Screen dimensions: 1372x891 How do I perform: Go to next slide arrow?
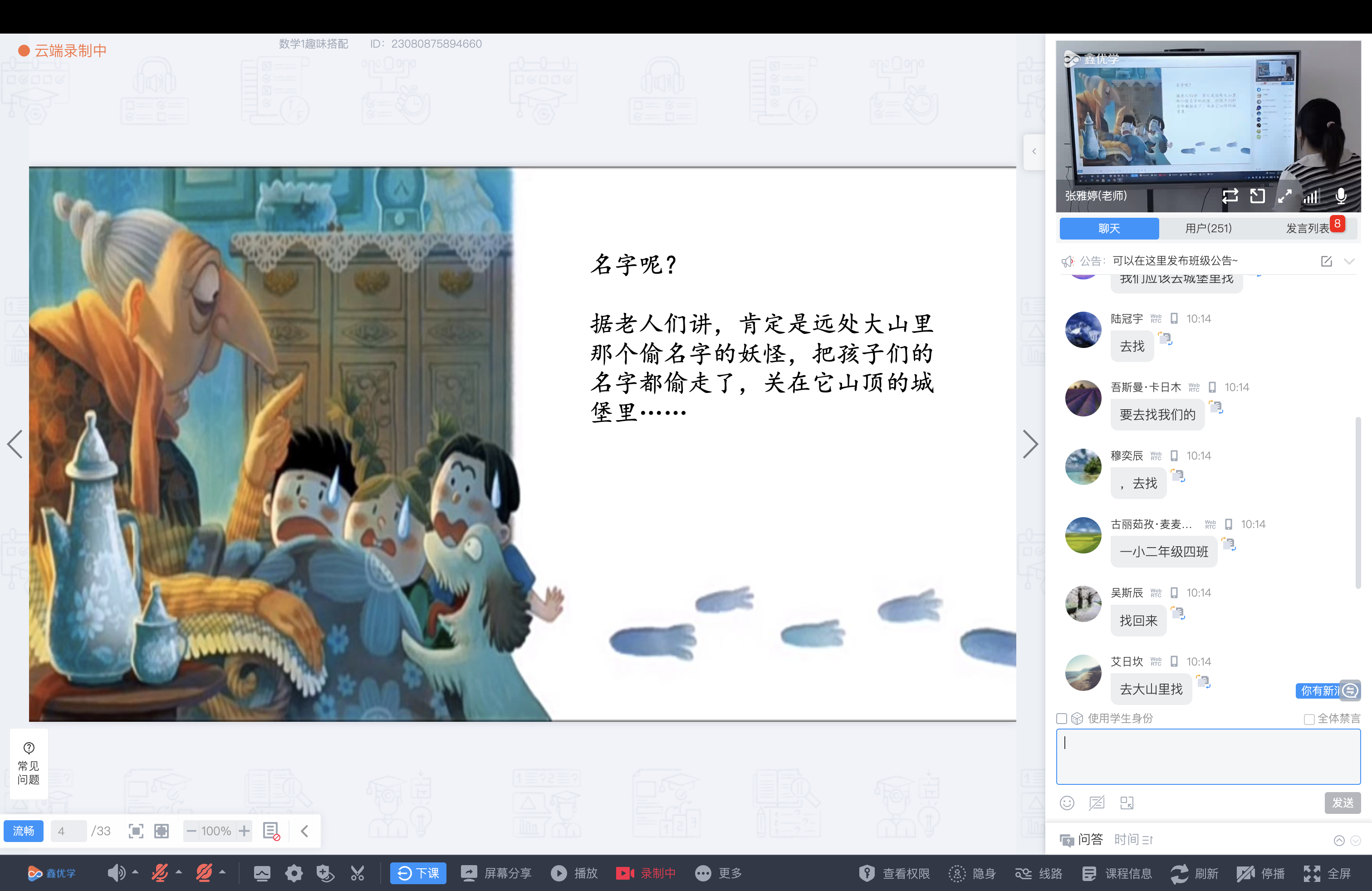[1030, 444]
